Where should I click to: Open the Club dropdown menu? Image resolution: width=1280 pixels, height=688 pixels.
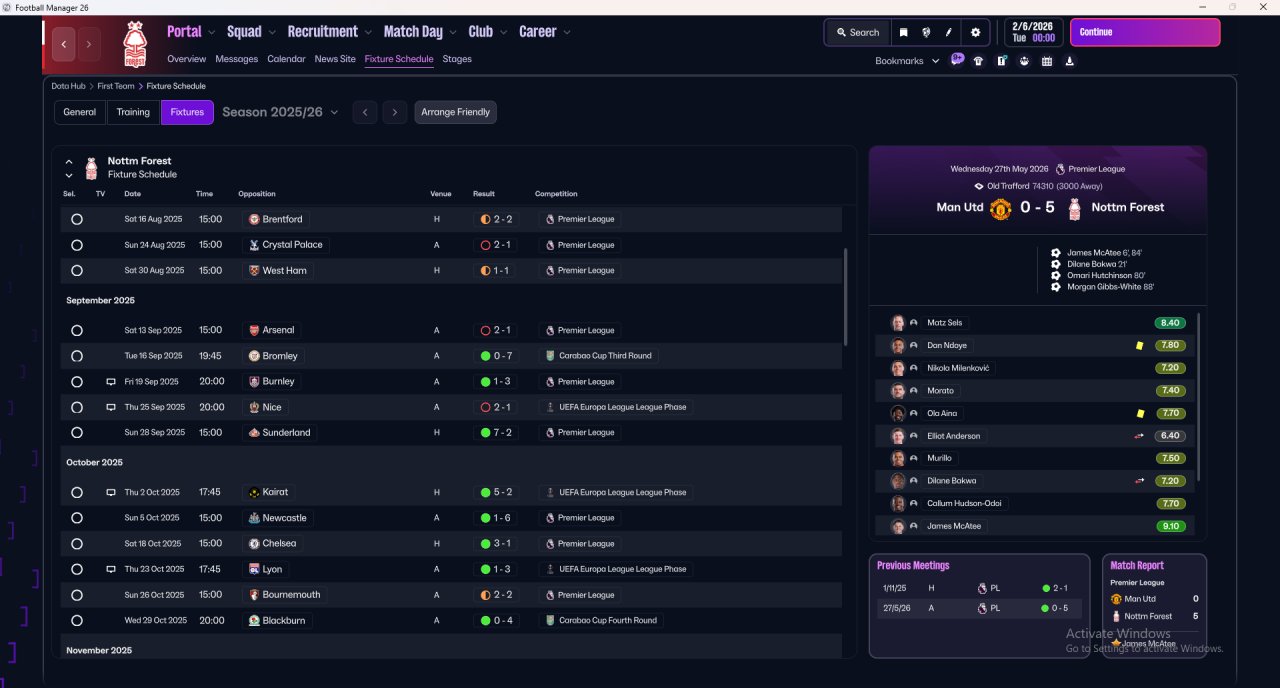pyautogui.click(x=487, y=32)
